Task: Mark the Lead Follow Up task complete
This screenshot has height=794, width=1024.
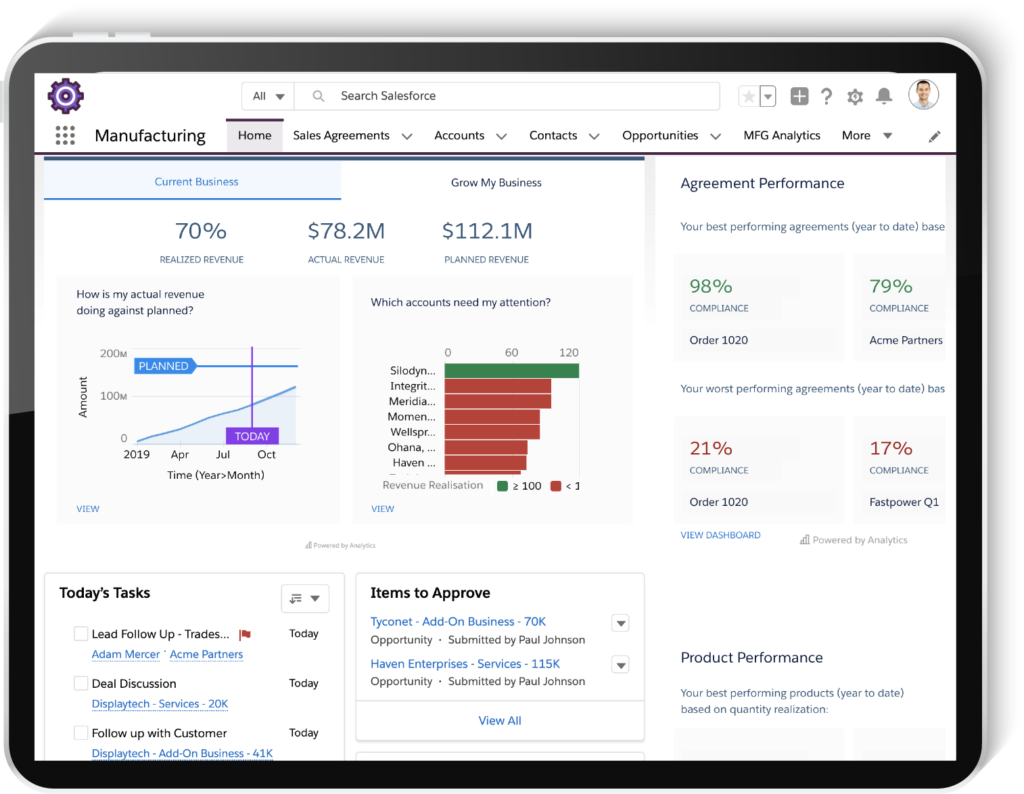Action: pos(80,633)
